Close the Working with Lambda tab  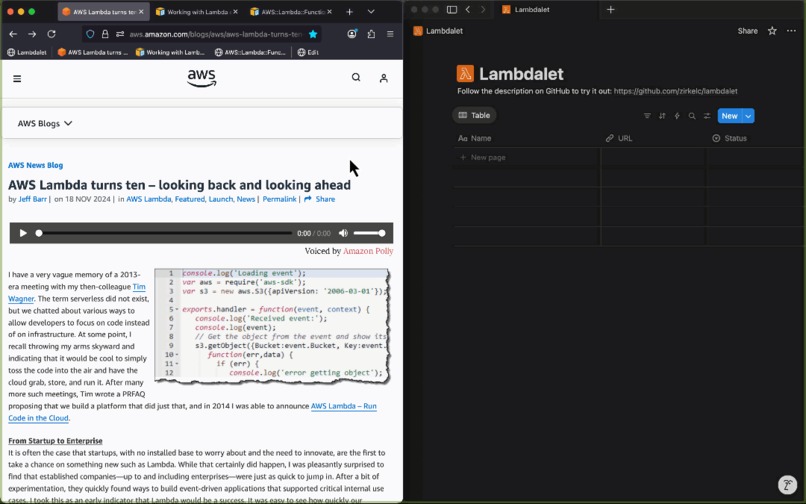pos(235,11)
